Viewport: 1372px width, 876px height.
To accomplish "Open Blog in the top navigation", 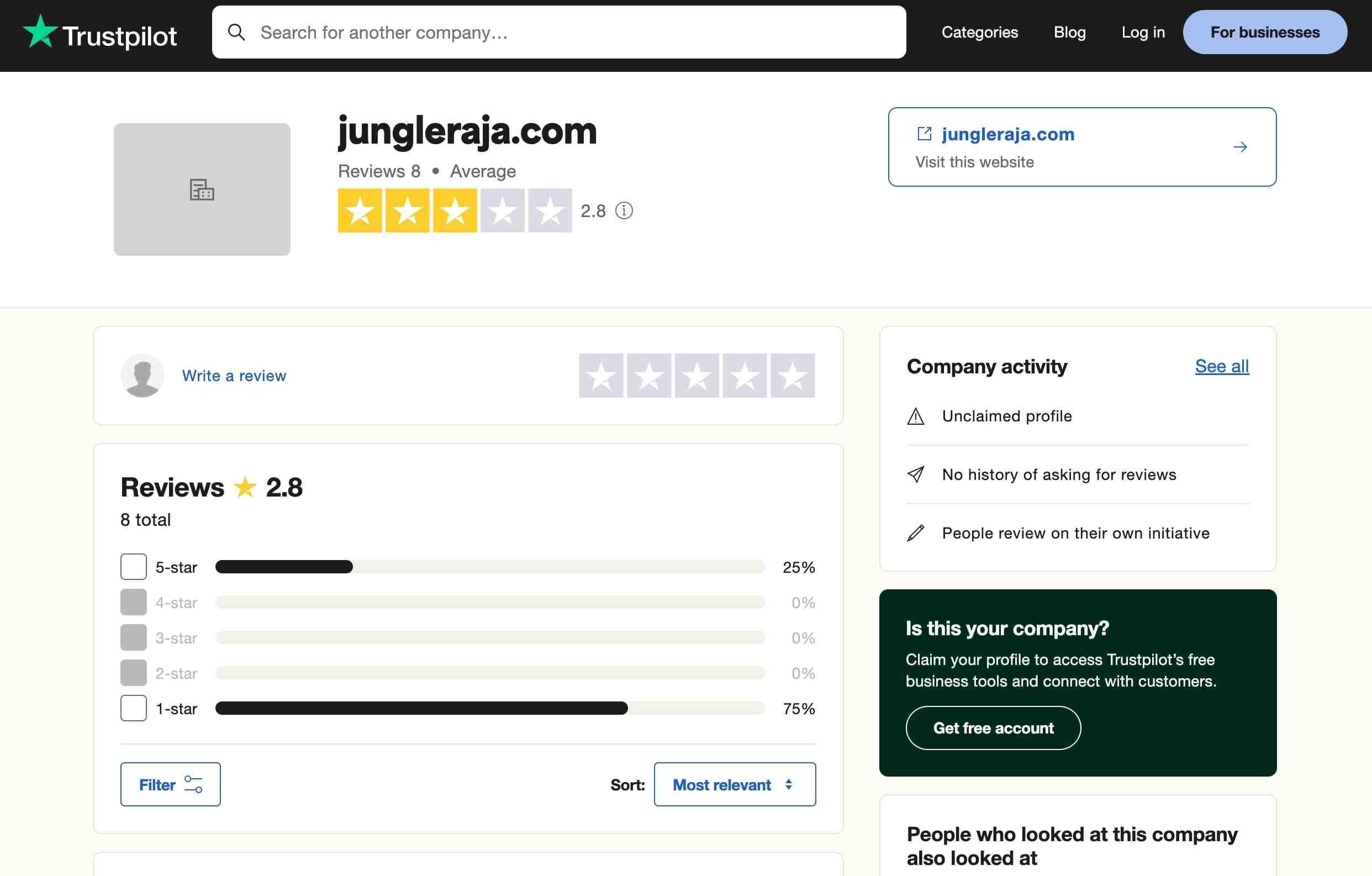I will [1069, 33].
